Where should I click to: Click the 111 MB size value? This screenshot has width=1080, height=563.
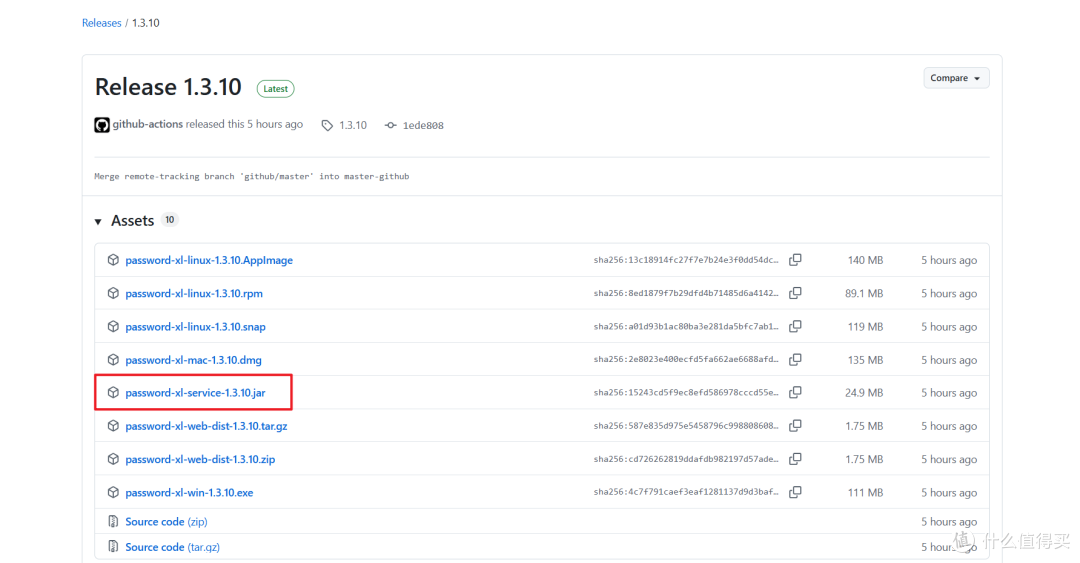point(865,493)
